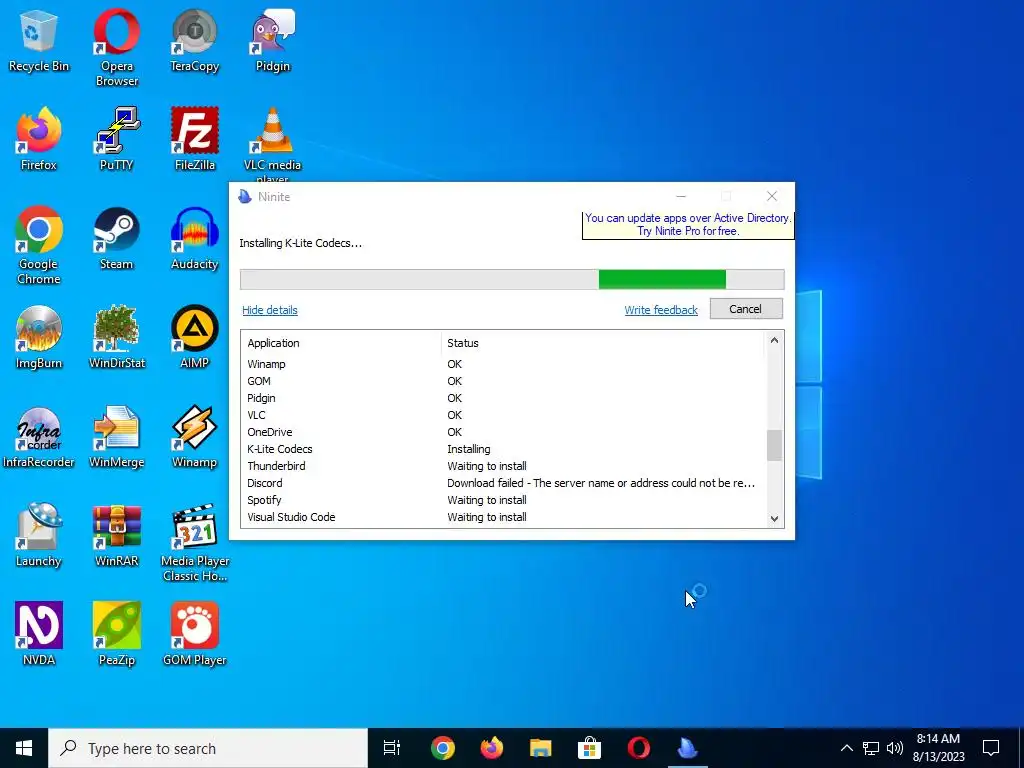Screen dimensions: 1024x768
Task: Open Chrome from the taskbar
Action: pyautogui.click(x=443, y=748)
